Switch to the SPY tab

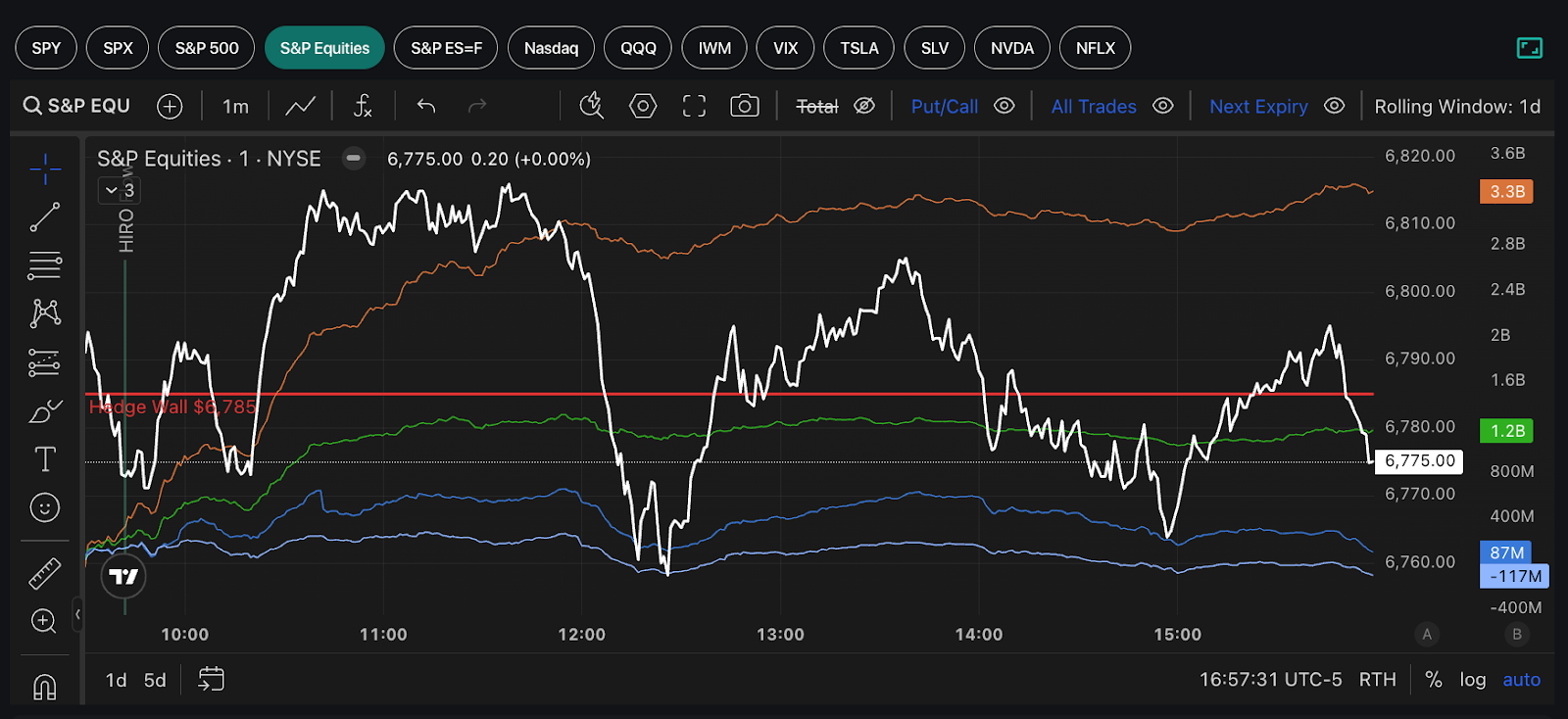(46, 48)
